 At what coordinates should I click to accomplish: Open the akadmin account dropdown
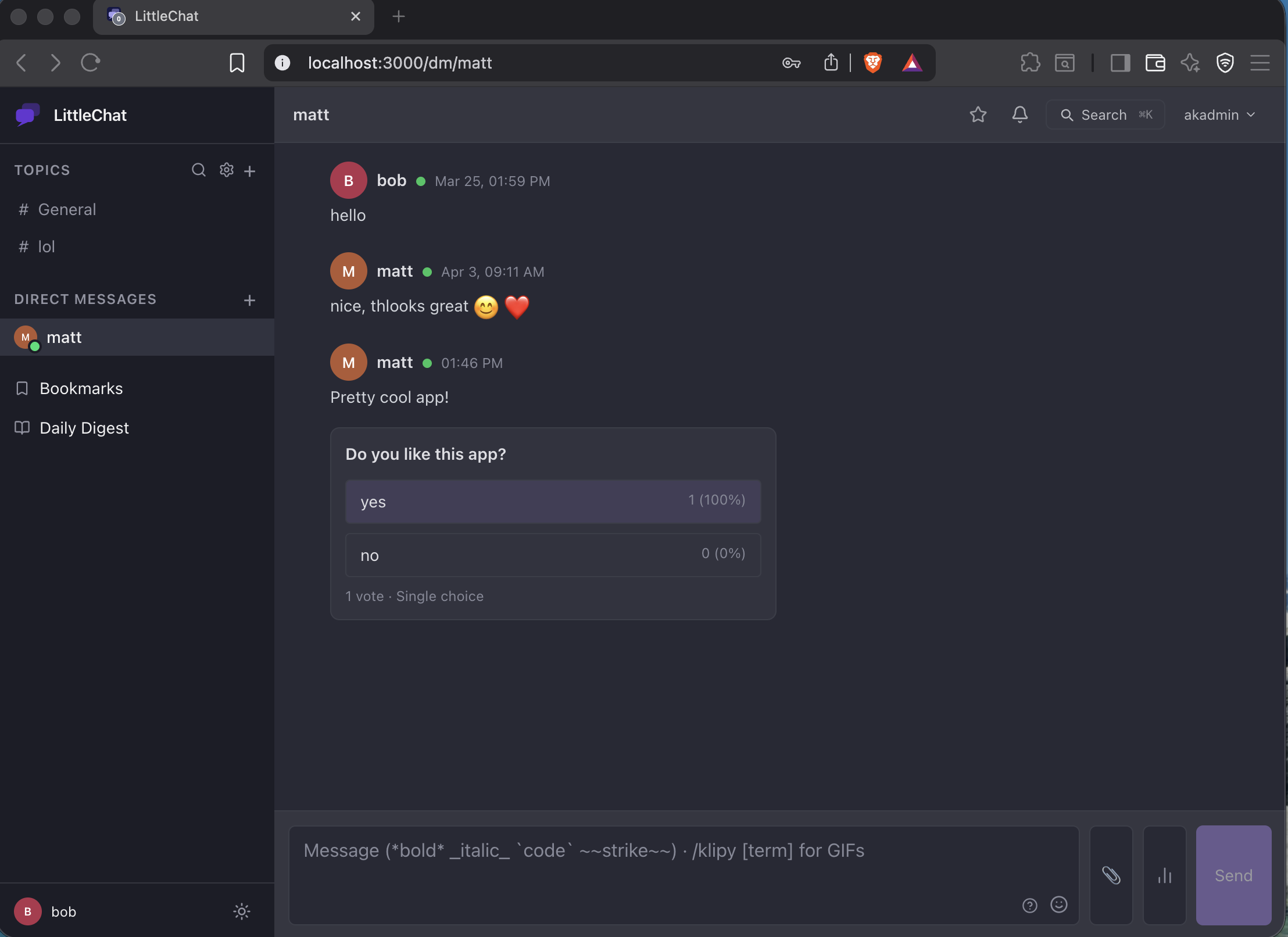[x=1219, y=115]
